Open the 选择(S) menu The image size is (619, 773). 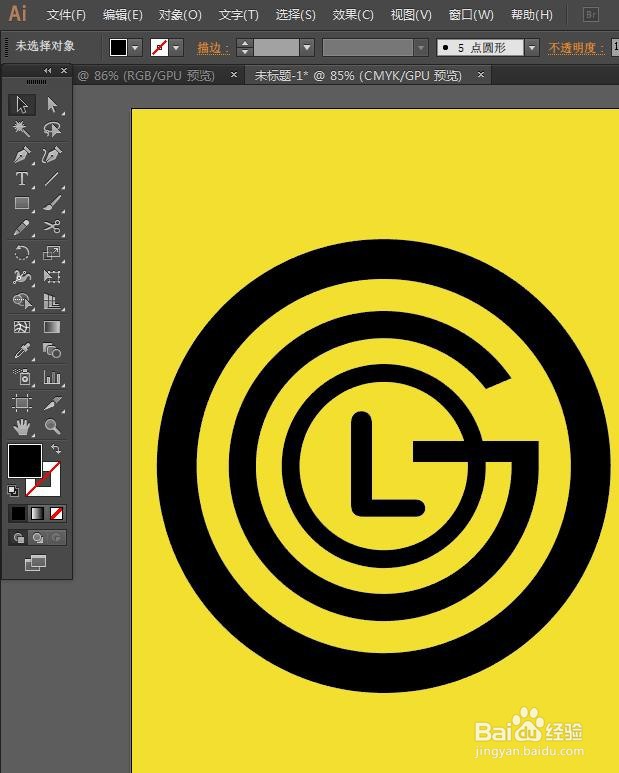(295, 15)
